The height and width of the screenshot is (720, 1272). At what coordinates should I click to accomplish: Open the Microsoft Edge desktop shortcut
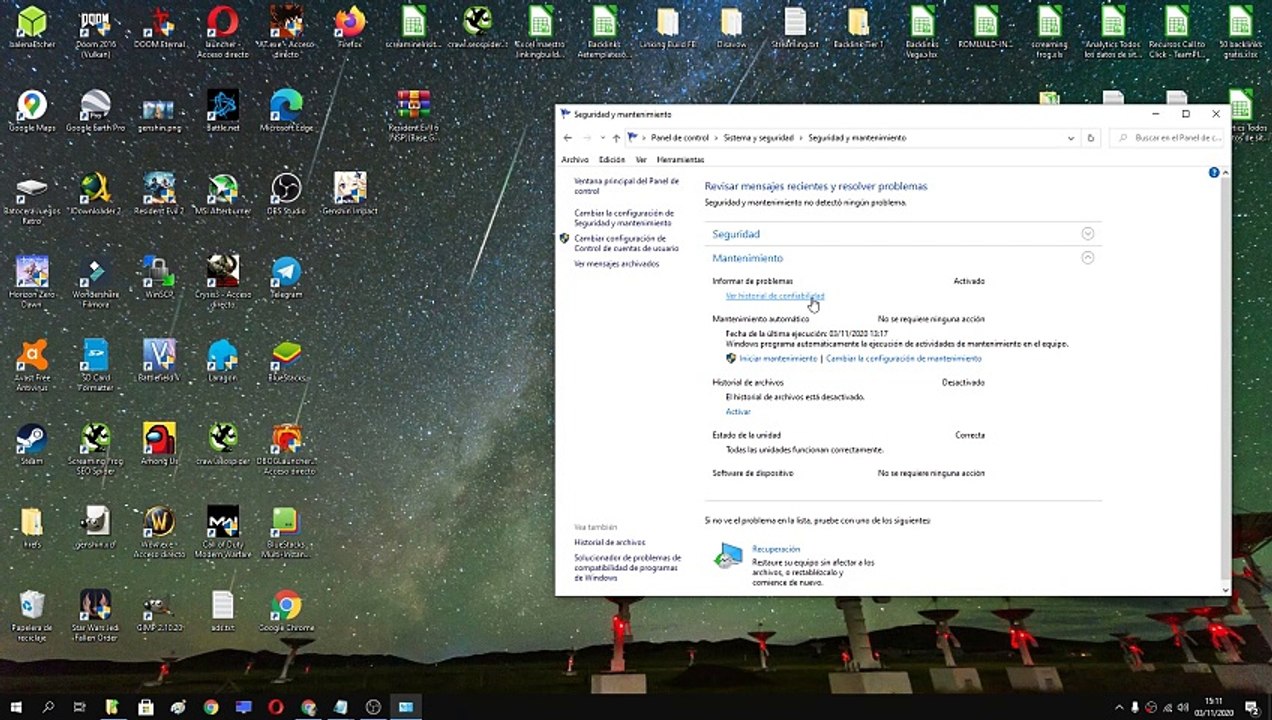pyautogui.click(x=286, y=111)
